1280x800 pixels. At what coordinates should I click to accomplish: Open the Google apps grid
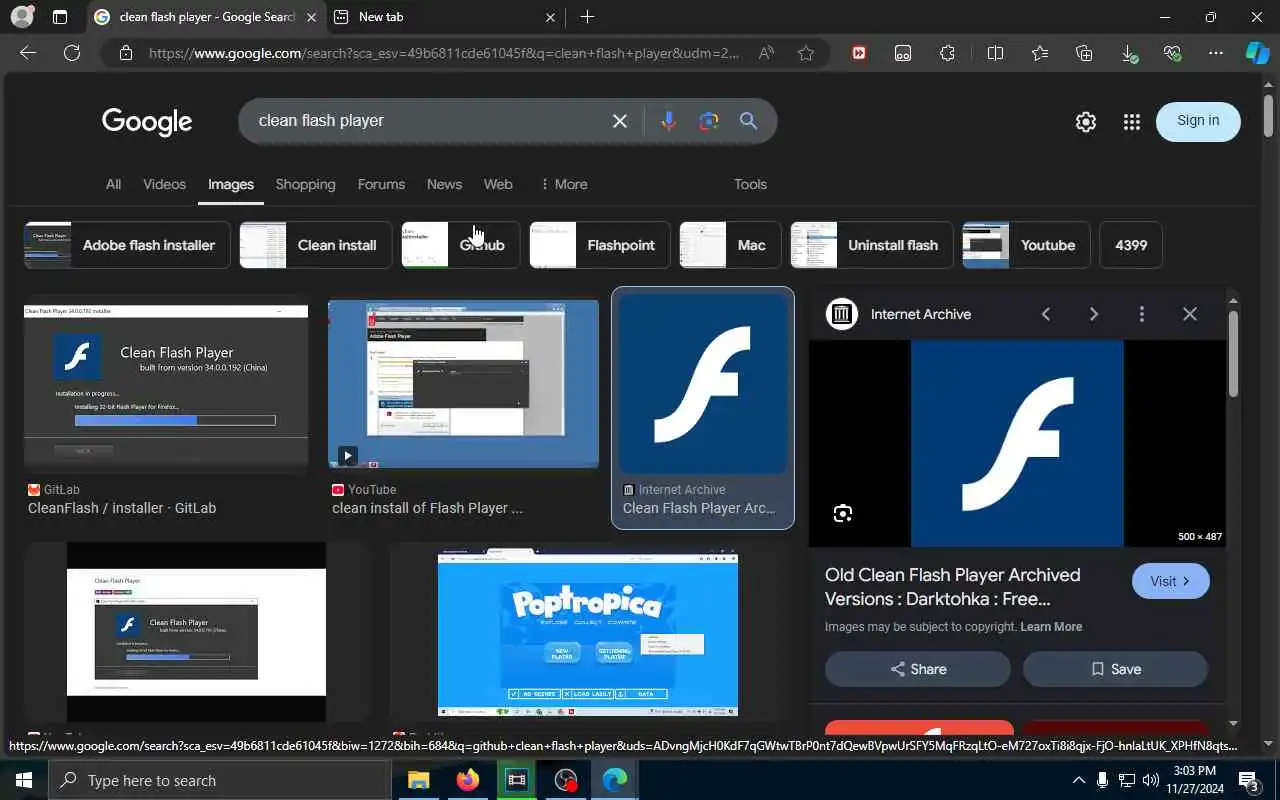(1132, 122)
